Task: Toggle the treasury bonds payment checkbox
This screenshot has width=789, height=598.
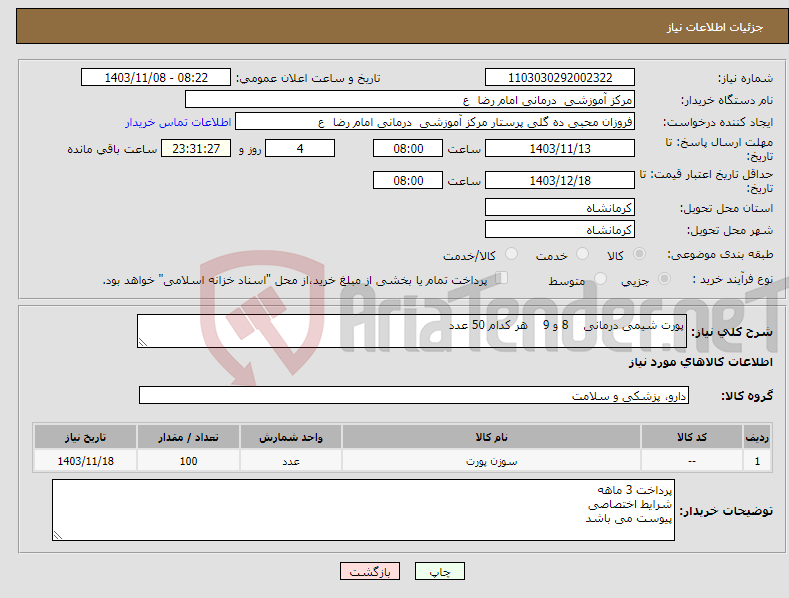Action: click(x=502, y=278)
